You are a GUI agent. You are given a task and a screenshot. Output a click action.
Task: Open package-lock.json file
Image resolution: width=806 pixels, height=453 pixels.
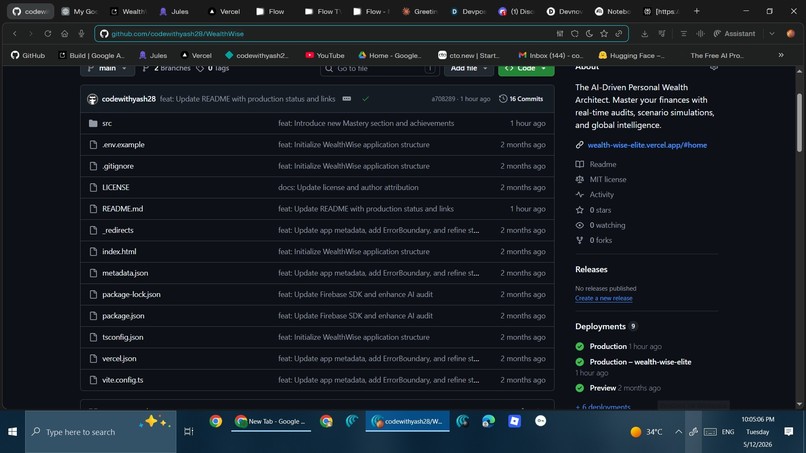point(131,294)
